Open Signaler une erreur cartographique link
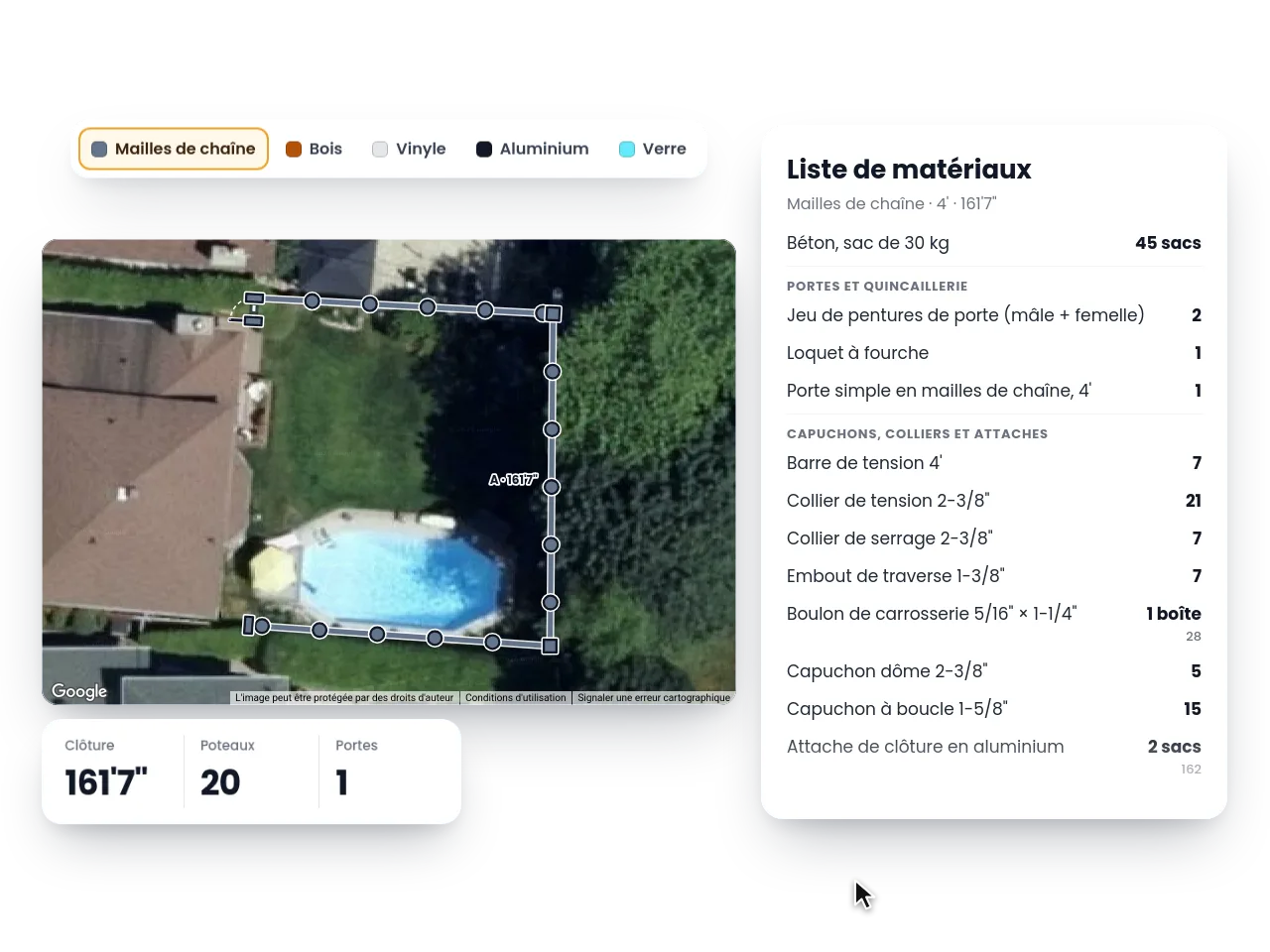Viewport: 1270px width, 952px height. [x=654, y=698]
